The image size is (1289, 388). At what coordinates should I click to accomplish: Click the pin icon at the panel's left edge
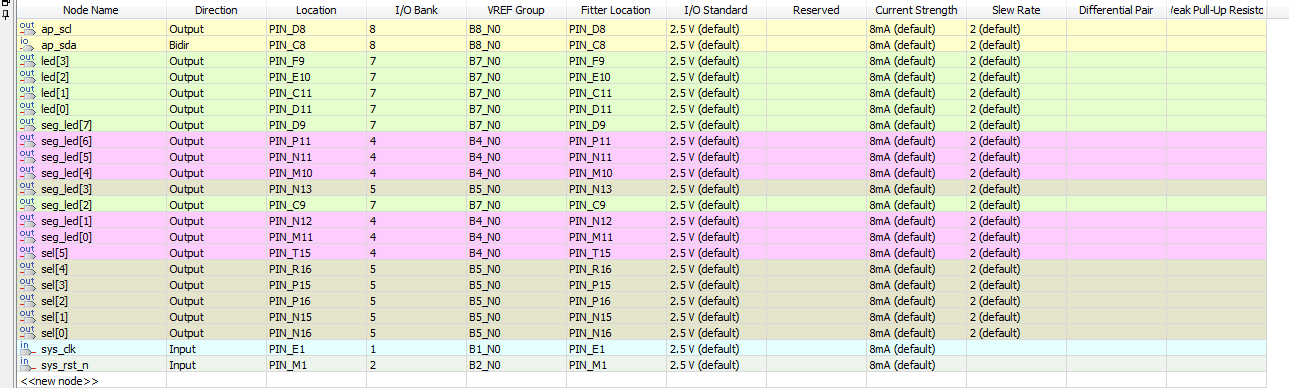6,12
